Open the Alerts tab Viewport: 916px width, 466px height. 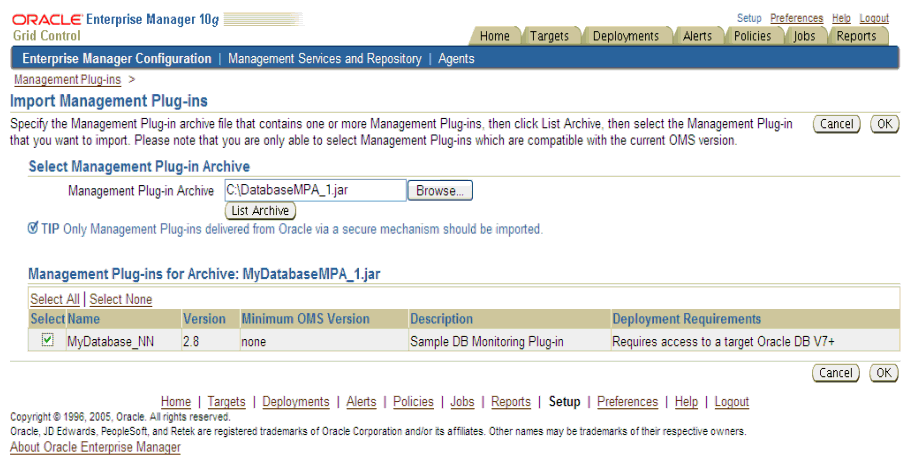click(x=697, y=36)
